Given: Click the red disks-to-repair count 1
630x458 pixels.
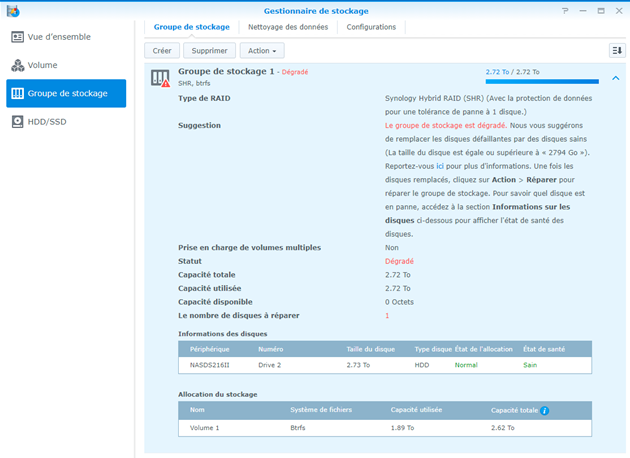Looking at the screenshot, I should coord(387,316).
